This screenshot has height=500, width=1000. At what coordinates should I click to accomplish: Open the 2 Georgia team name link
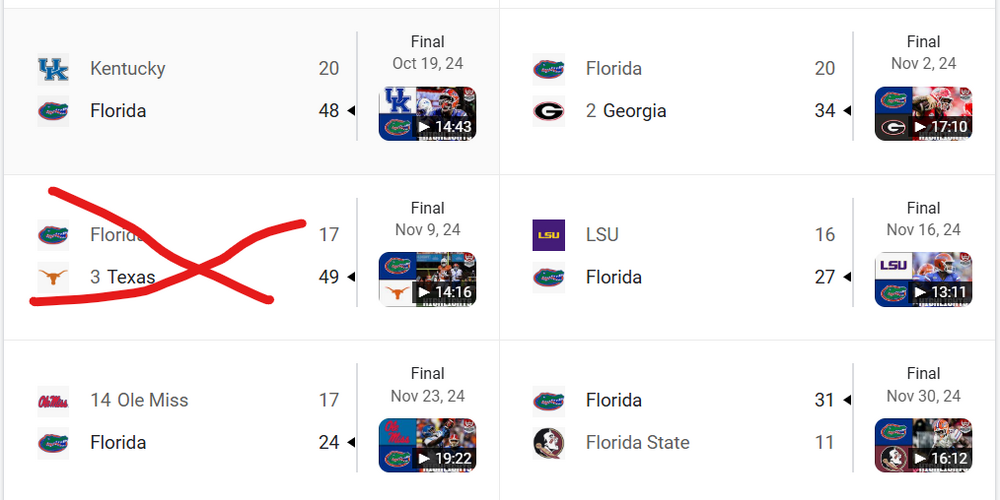click(x=626, y=111)
